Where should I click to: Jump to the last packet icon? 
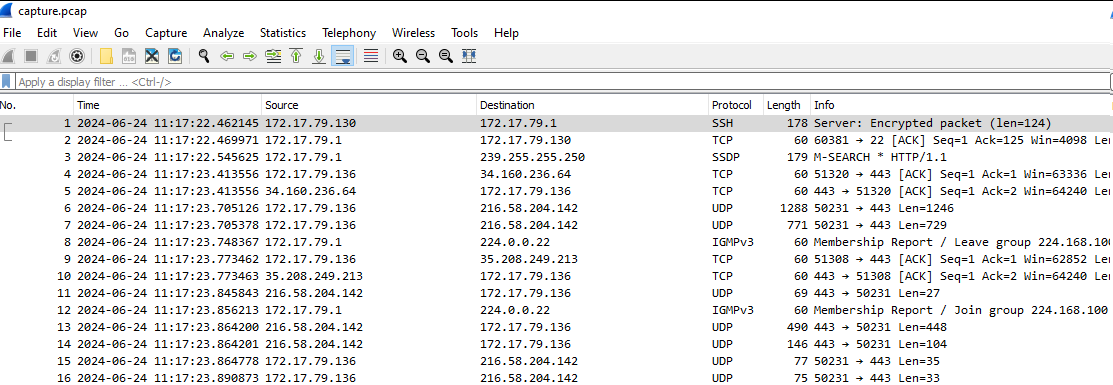pyautogui.click(x=319, y=56)
